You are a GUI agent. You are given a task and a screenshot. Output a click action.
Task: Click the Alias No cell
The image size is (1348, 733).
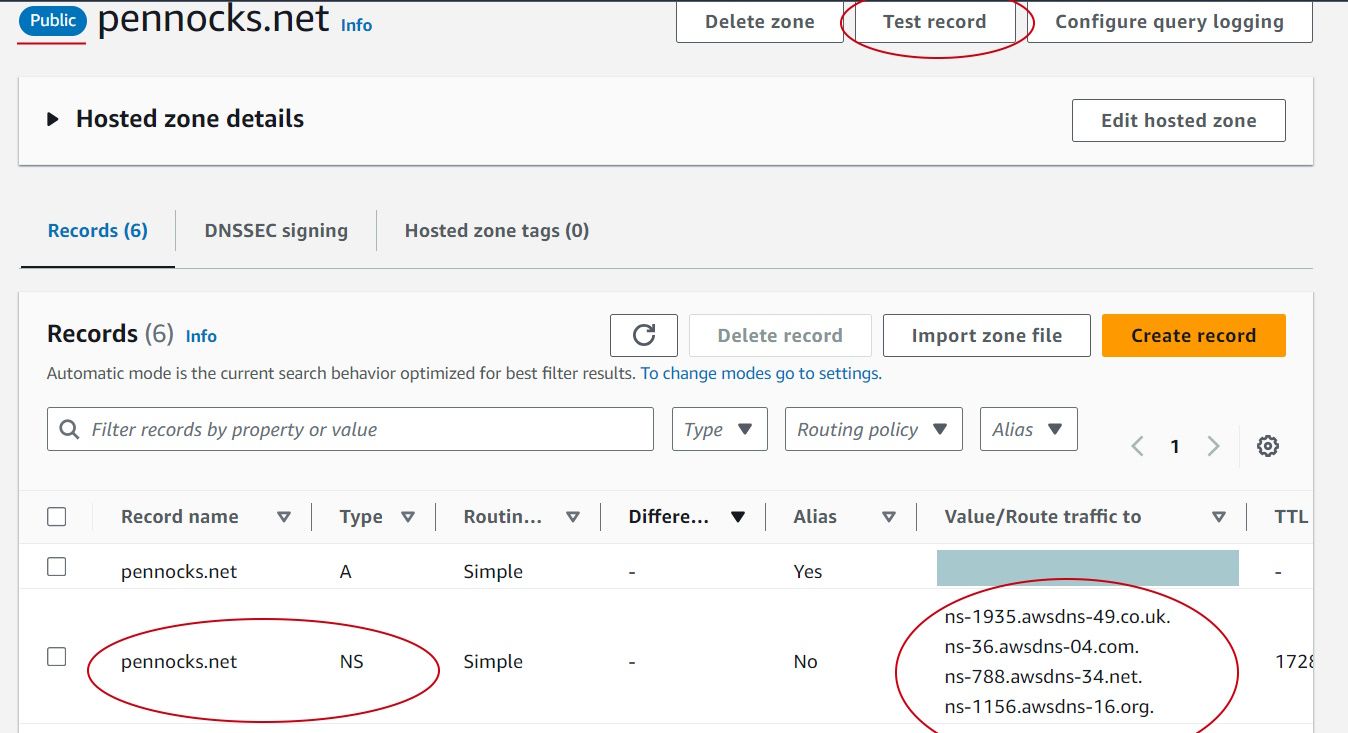click(806, 662)
